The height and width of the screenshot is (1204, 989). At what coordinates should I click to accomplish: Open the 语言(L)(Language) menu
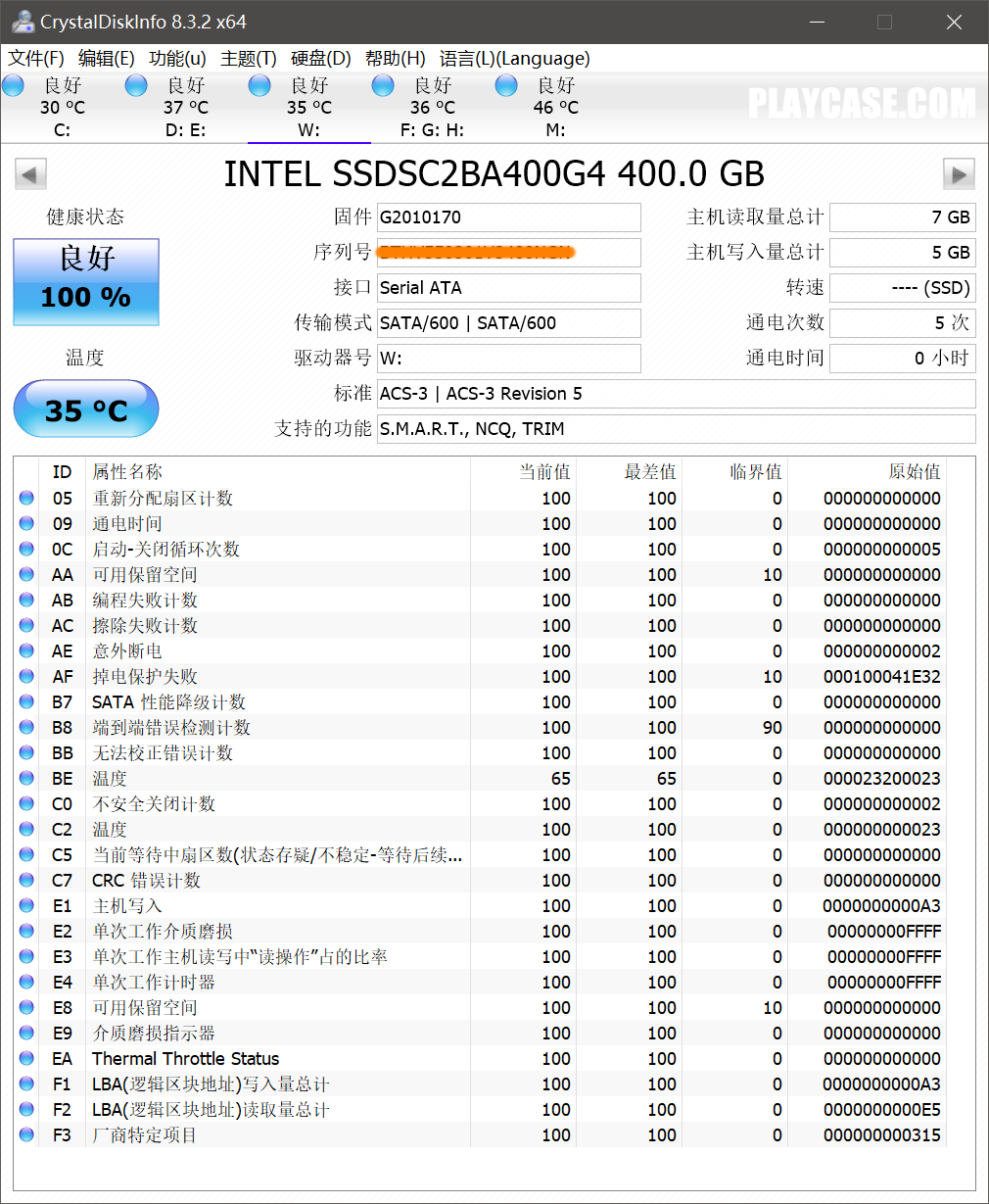(x=515, y=59)
